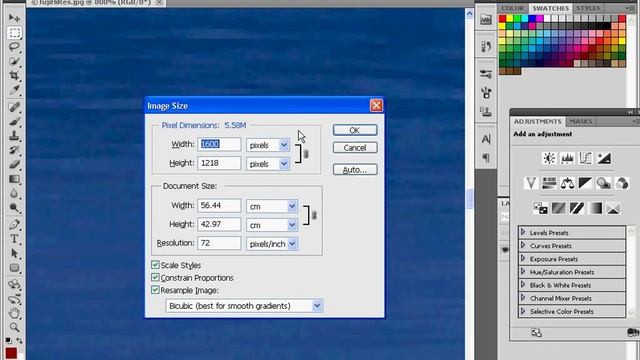Viewport: 640px width, 360px height.
Task: Add a Curves adjustment
Action: click(x=585, y=158)
